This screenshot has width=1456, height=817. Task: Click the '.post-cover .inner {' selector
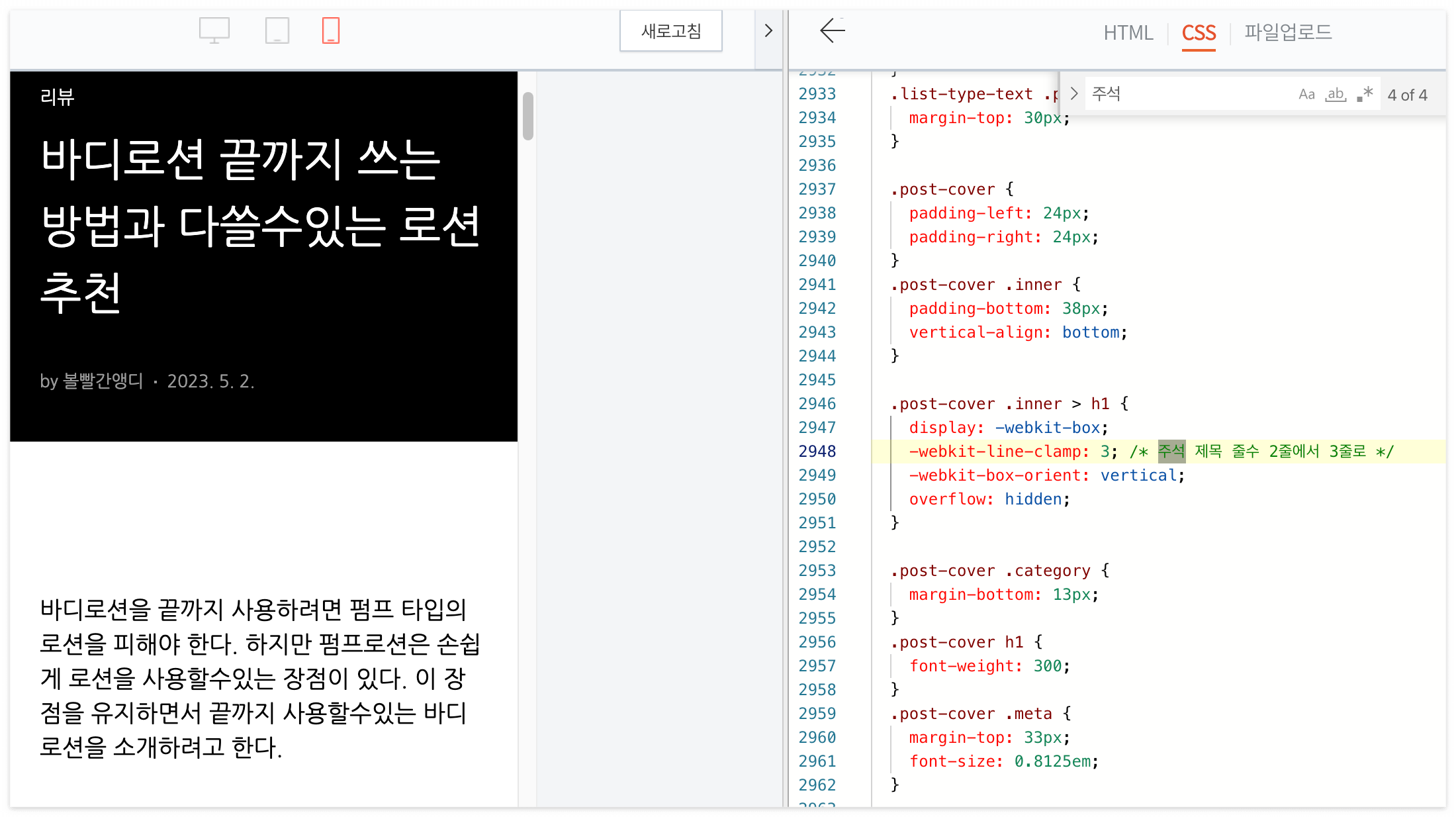click(985, 285)
